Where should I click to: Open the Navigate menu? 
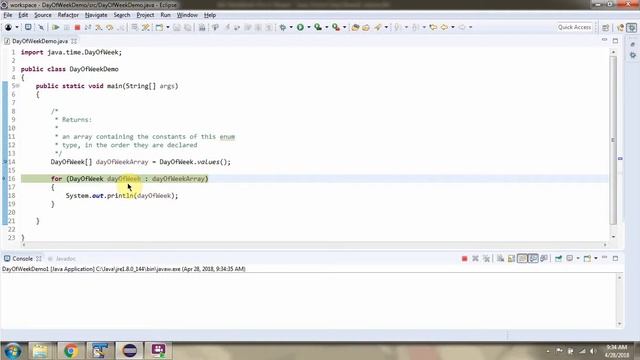coord(96,15)
